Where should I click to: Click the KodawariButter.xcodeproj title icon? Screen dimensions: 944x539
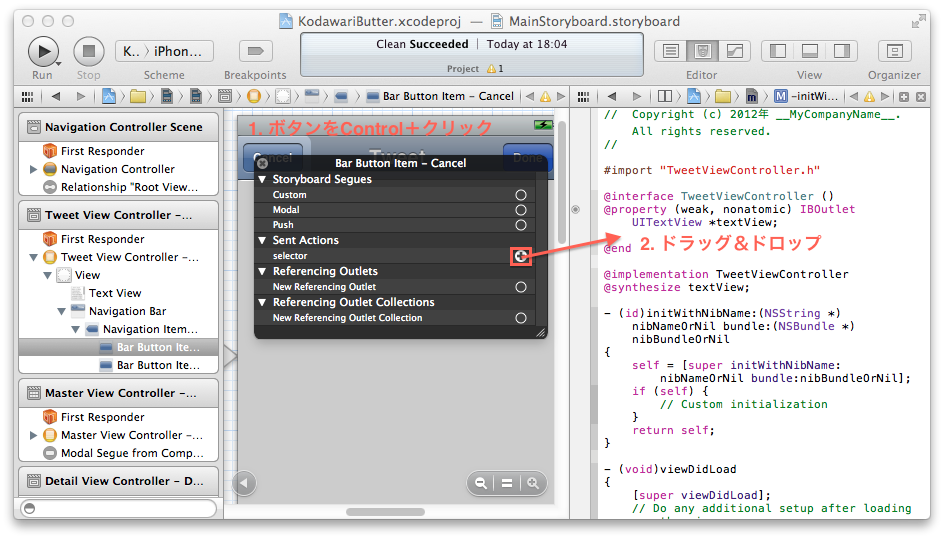pyautogui.click(x=286, y=22)
